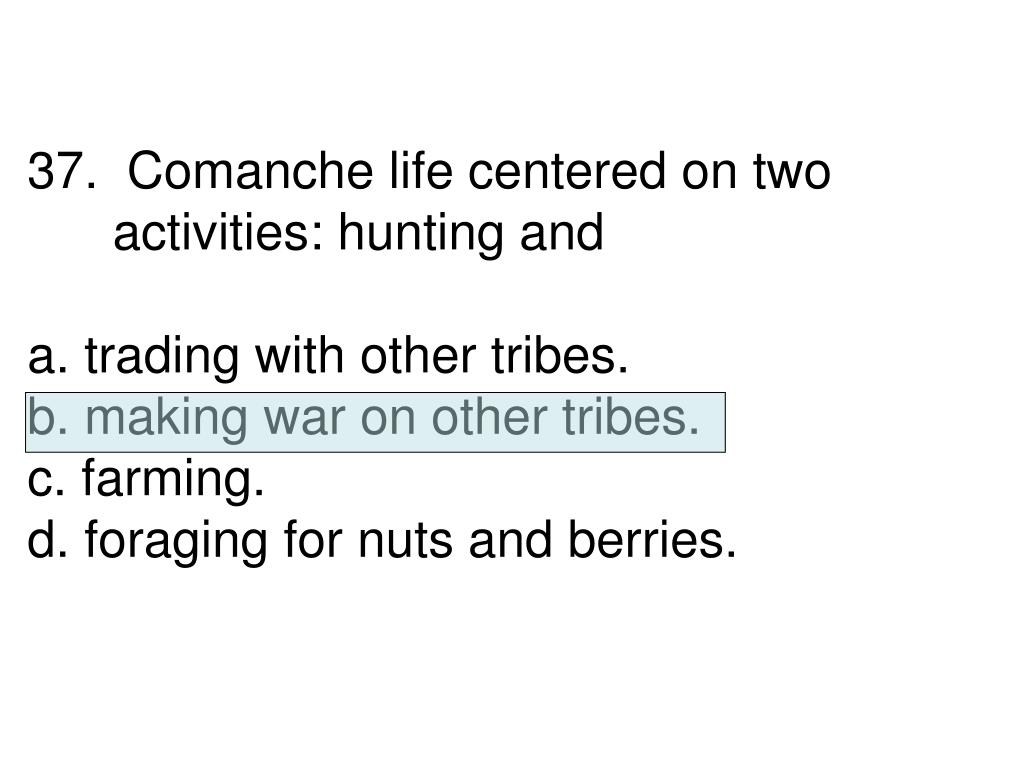The width and height of the screenshot is (1024, 768).
Task: Click the word berries in answer d
Action: [x=651, y=541]
